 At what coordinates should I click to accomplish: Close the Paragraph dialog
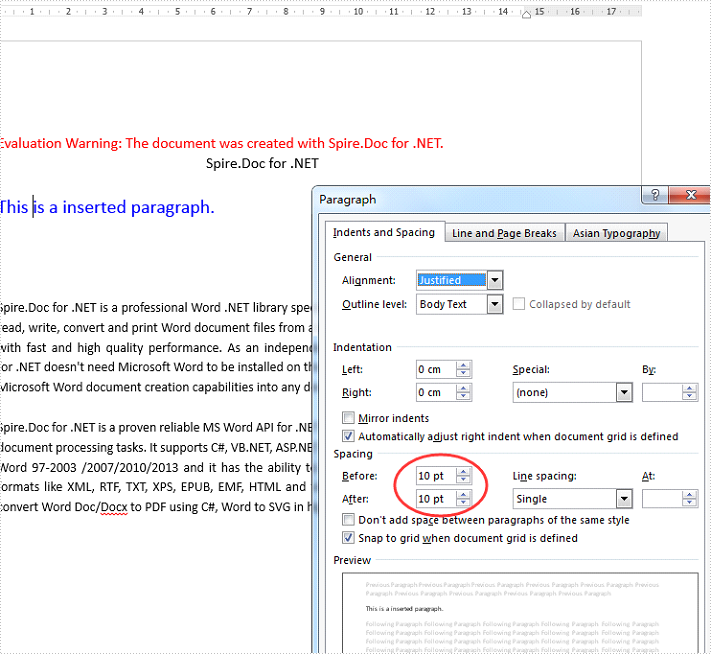pyautogui.click(x=690, y=196)
